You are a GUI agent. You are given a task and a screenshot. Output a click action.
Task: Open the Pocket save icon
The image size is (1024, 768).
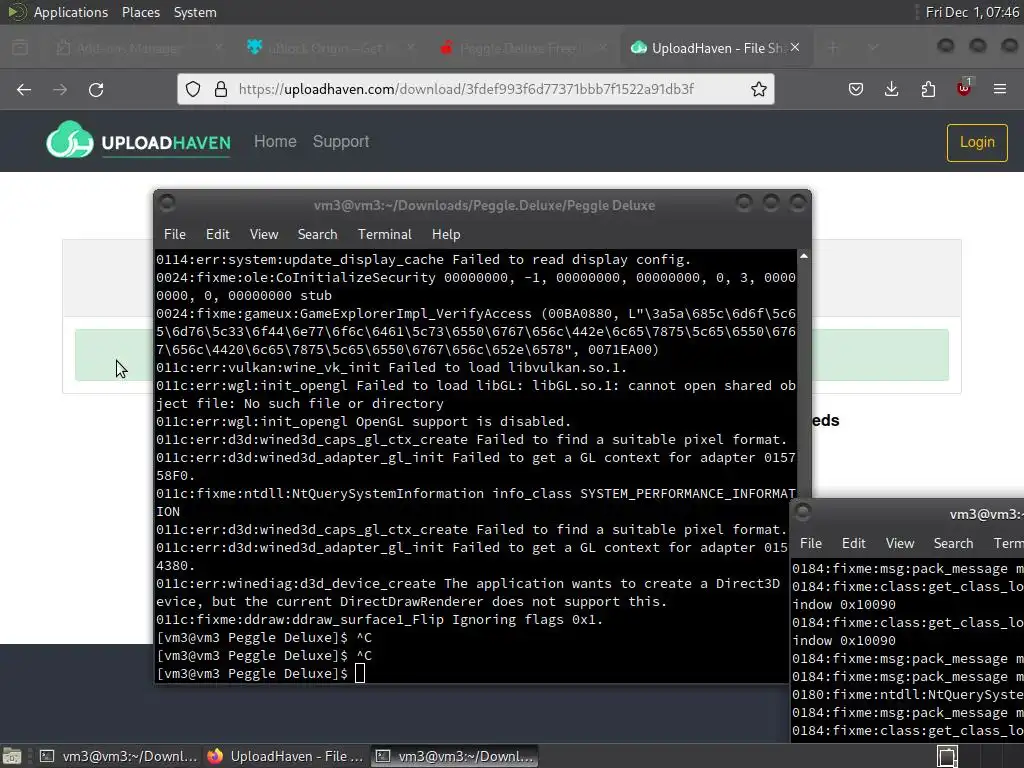[856, 89]
